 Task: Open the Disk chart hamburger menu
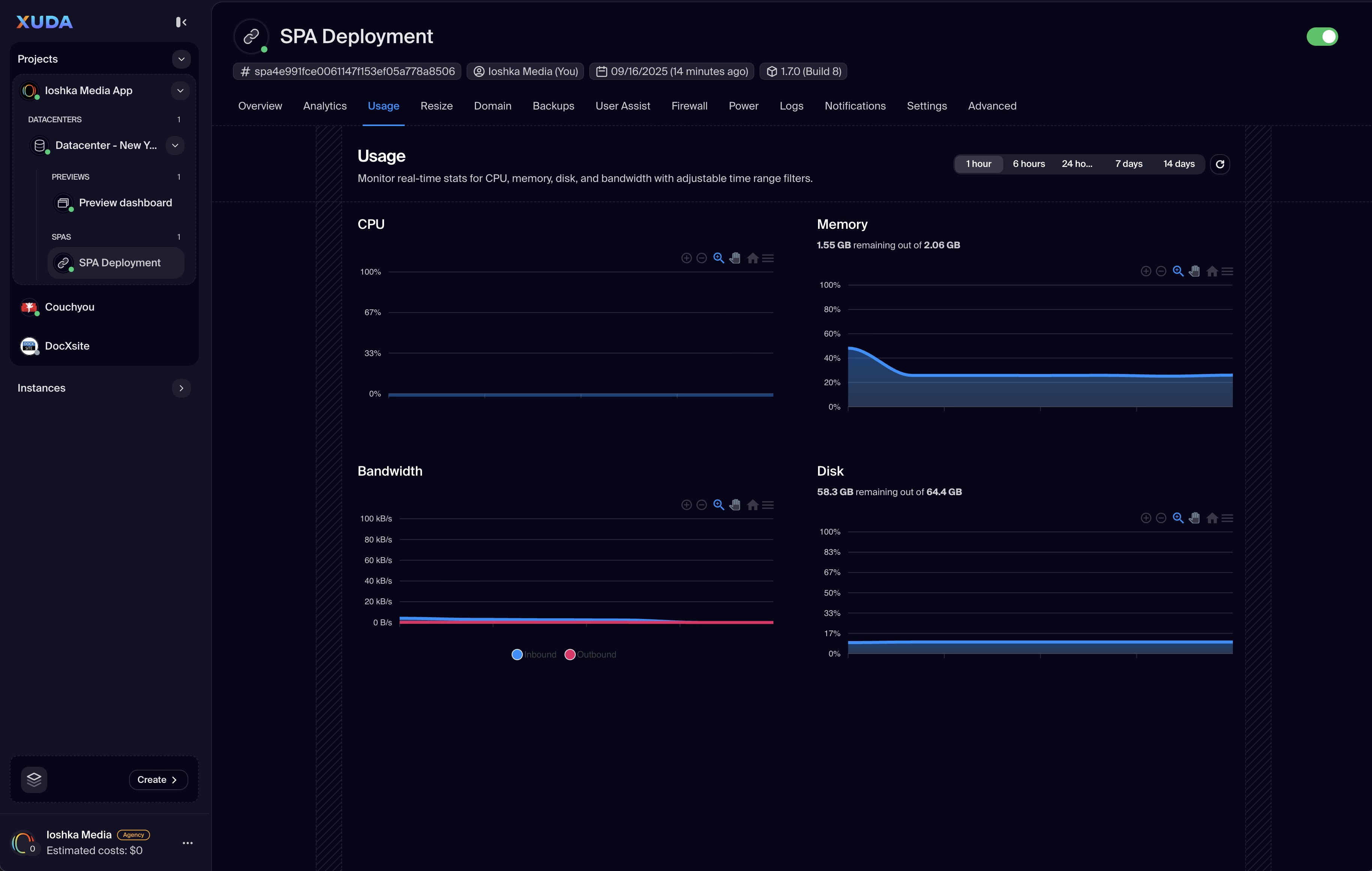1227,518
